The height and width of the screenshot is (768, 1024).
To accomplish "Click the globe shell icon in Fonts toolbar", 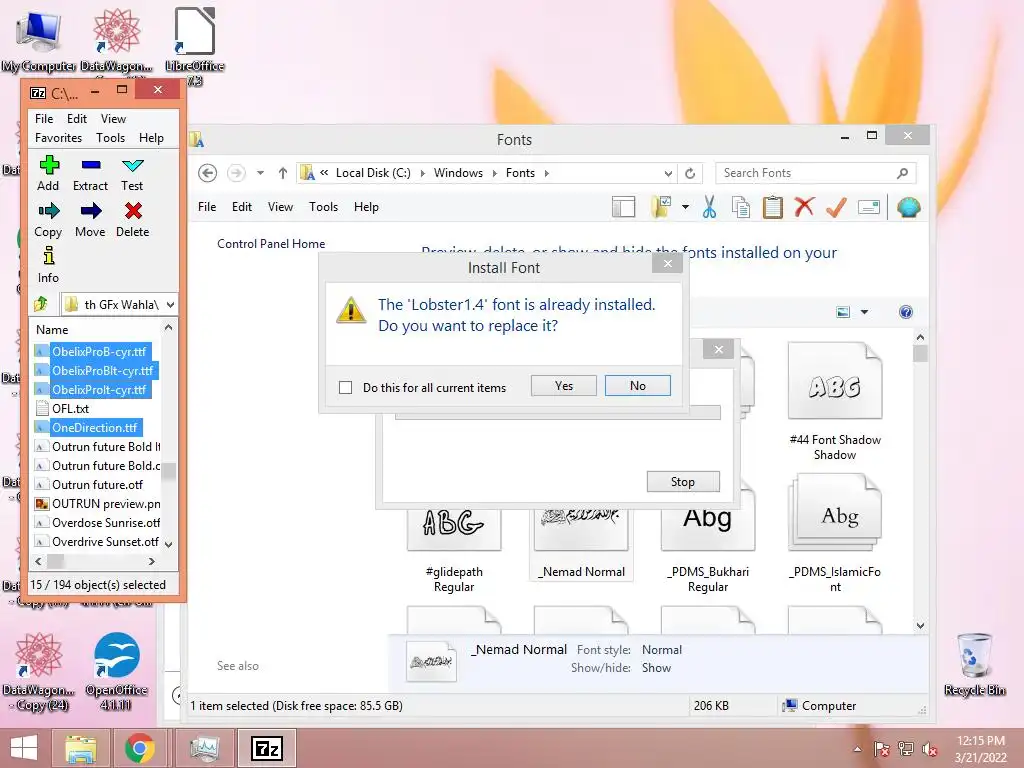I will (x=908, y=207).
